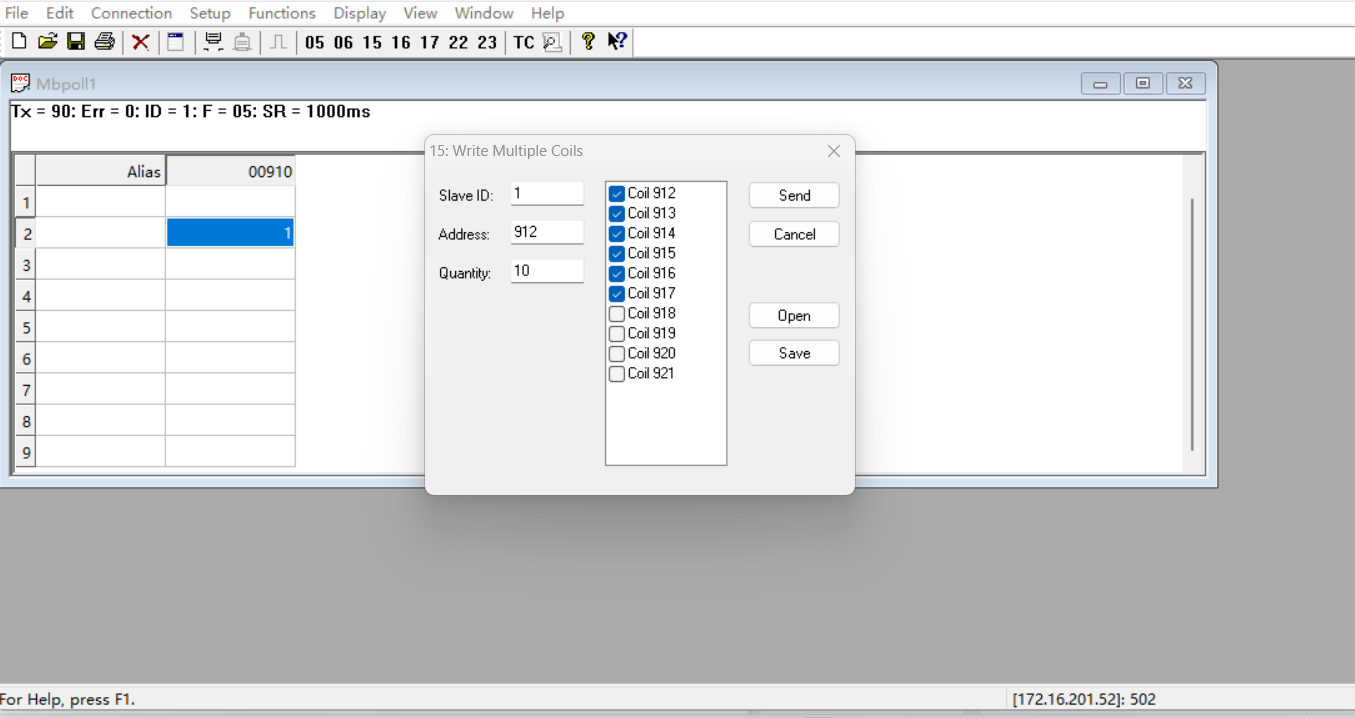Open the Functions menu

point(282,13)
